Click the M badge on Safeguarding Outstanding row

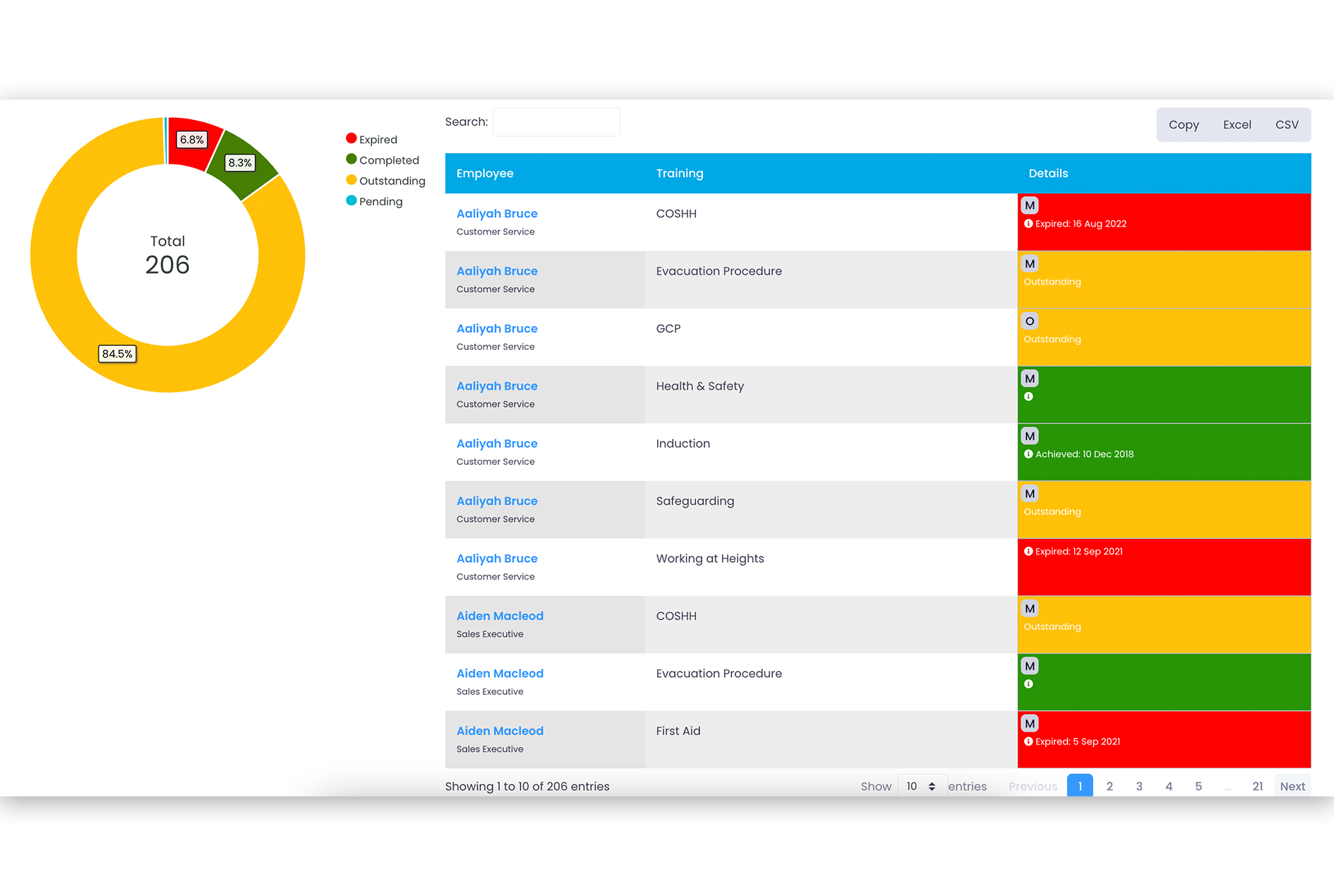click(x=1030, y=494)
